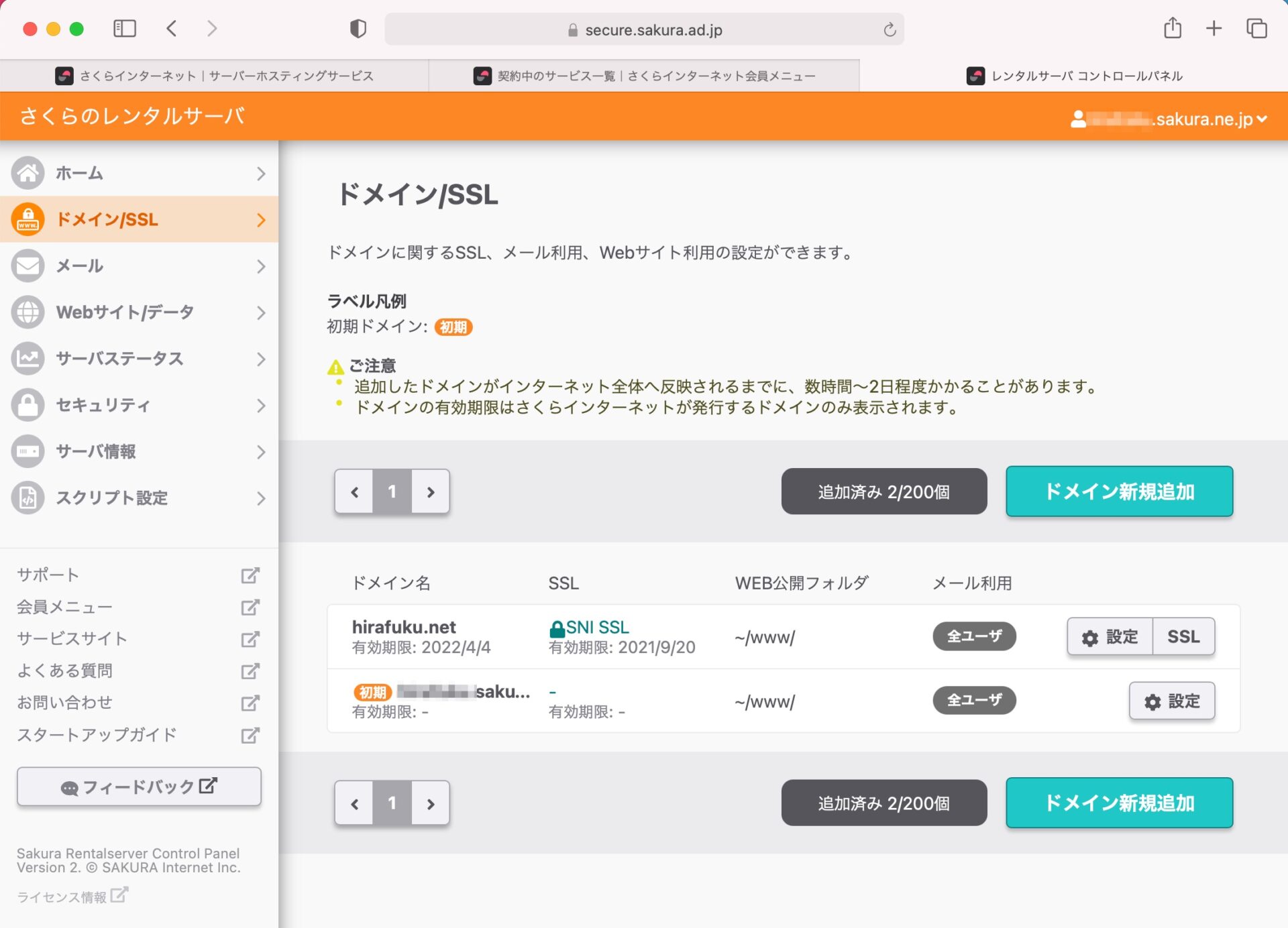The image size is (1288, 928).
Task: Click SSL button for hirafuku.net
Action: [x=1183, y=636]
